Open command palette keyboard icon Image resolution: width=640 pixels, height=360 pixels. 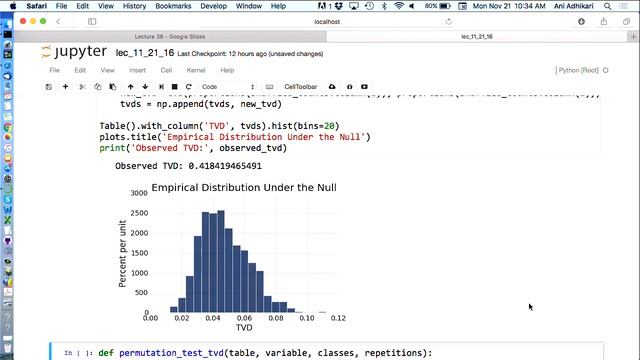269,87
